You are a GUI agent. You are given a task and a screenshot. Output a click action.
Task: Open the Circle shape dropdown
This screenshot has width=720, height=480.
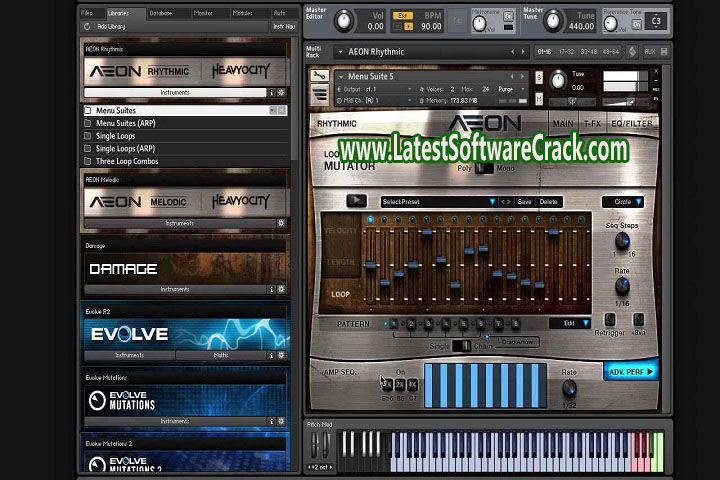(623, 201)
